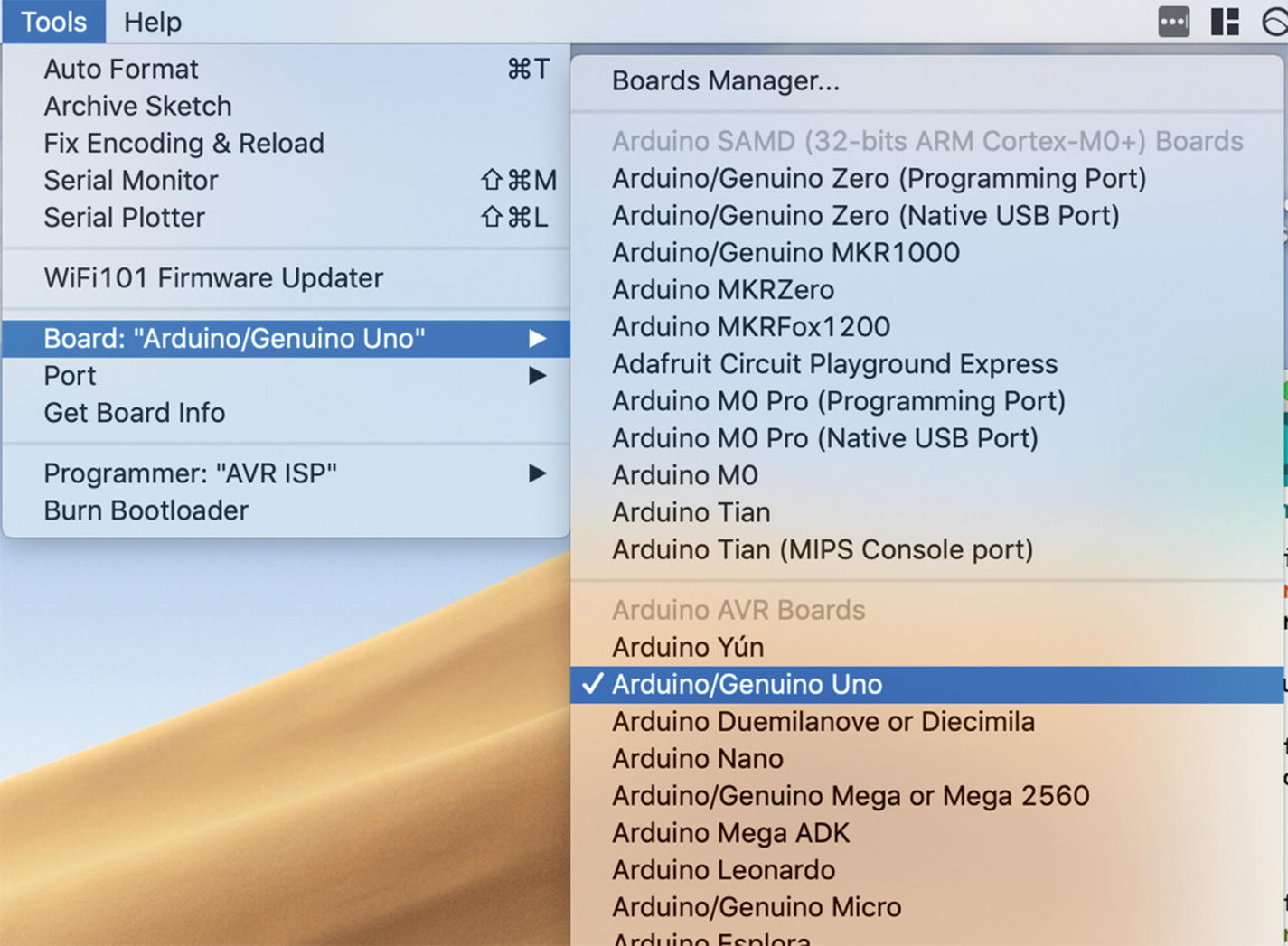Pick Arduino Nano board

927,758
